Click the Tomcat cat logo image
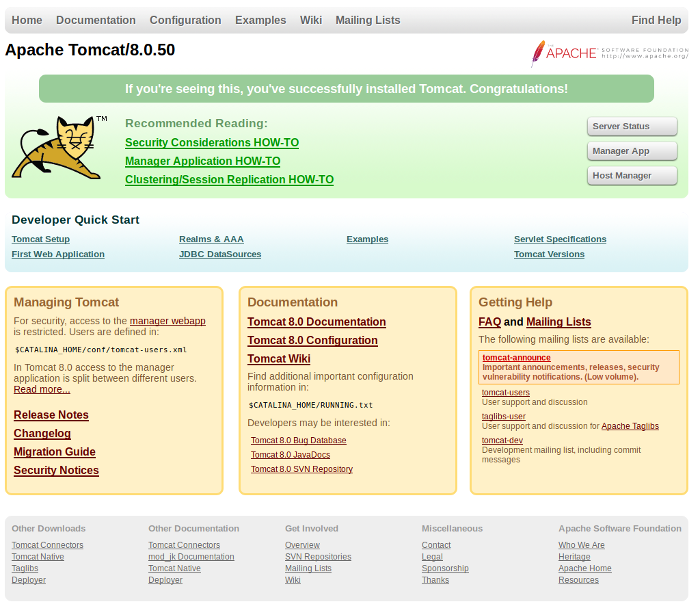The width and height of the screenshot is (700, 604). (x=60, y=148)
